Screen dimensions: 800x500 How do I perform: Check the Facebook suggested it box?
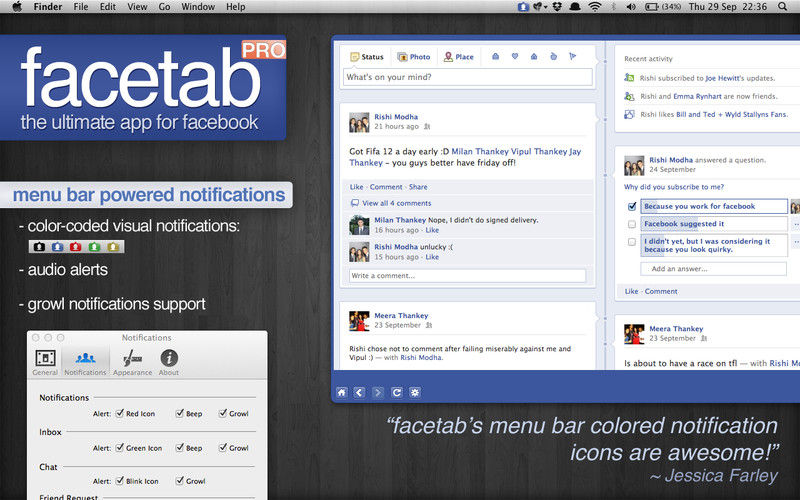click(x=632, y=224)
